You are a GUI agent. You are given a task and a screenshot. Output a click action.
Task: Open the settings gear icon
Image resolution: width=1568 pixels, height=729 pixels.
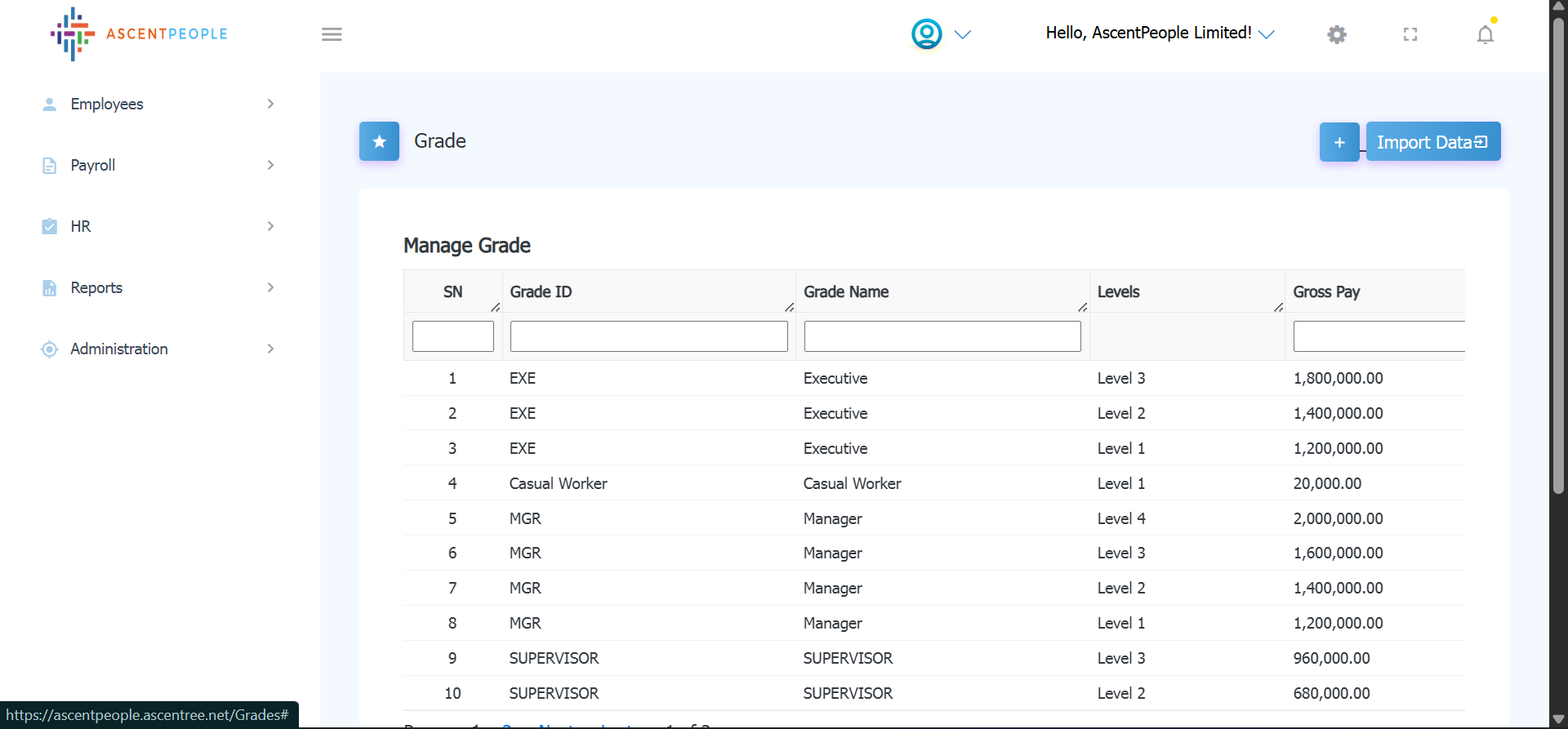click(1336, 34)
